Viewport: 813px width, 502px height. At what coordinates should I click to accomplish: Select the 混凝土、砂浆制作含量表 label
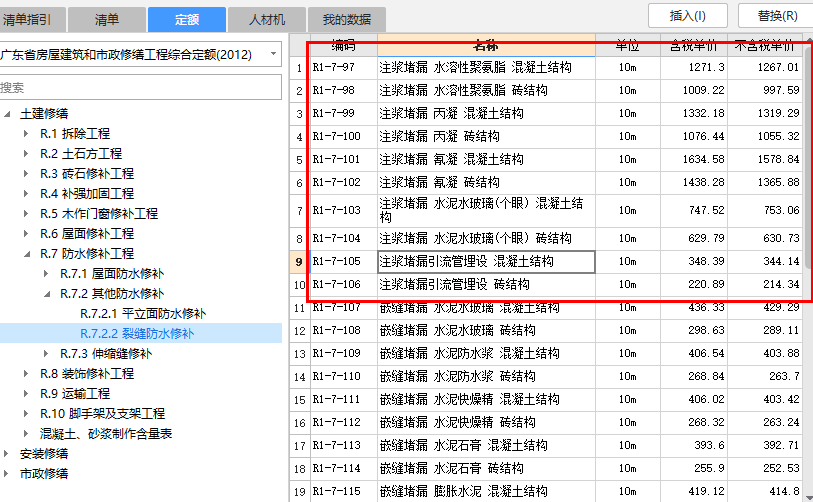click(106, 434)
